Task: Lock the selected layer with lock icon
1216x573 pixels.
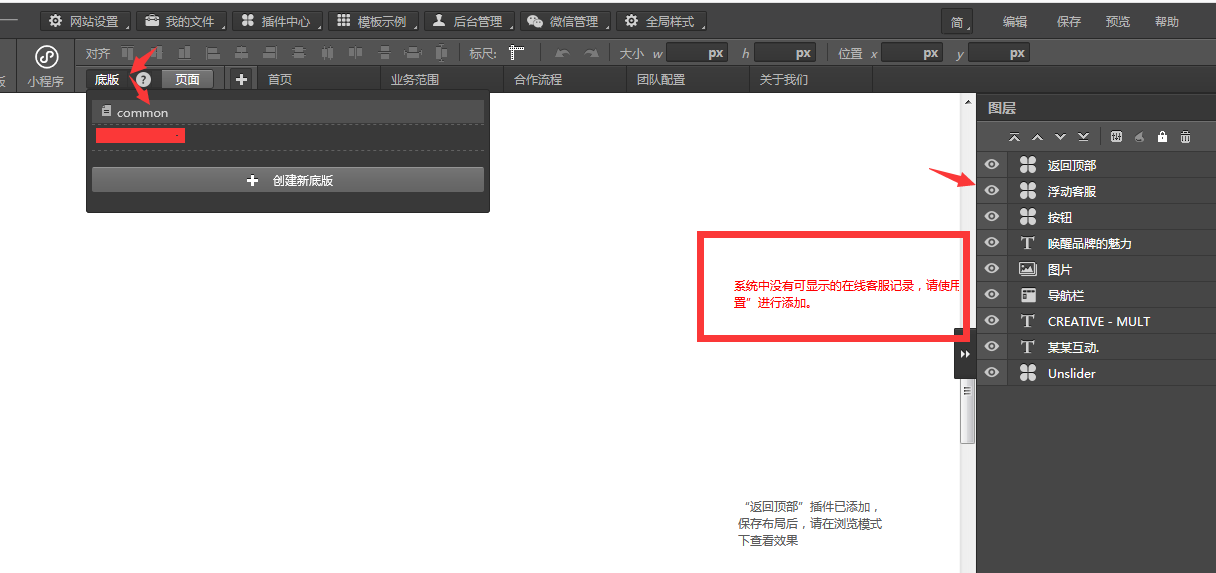Action: tap(1162, 137)
